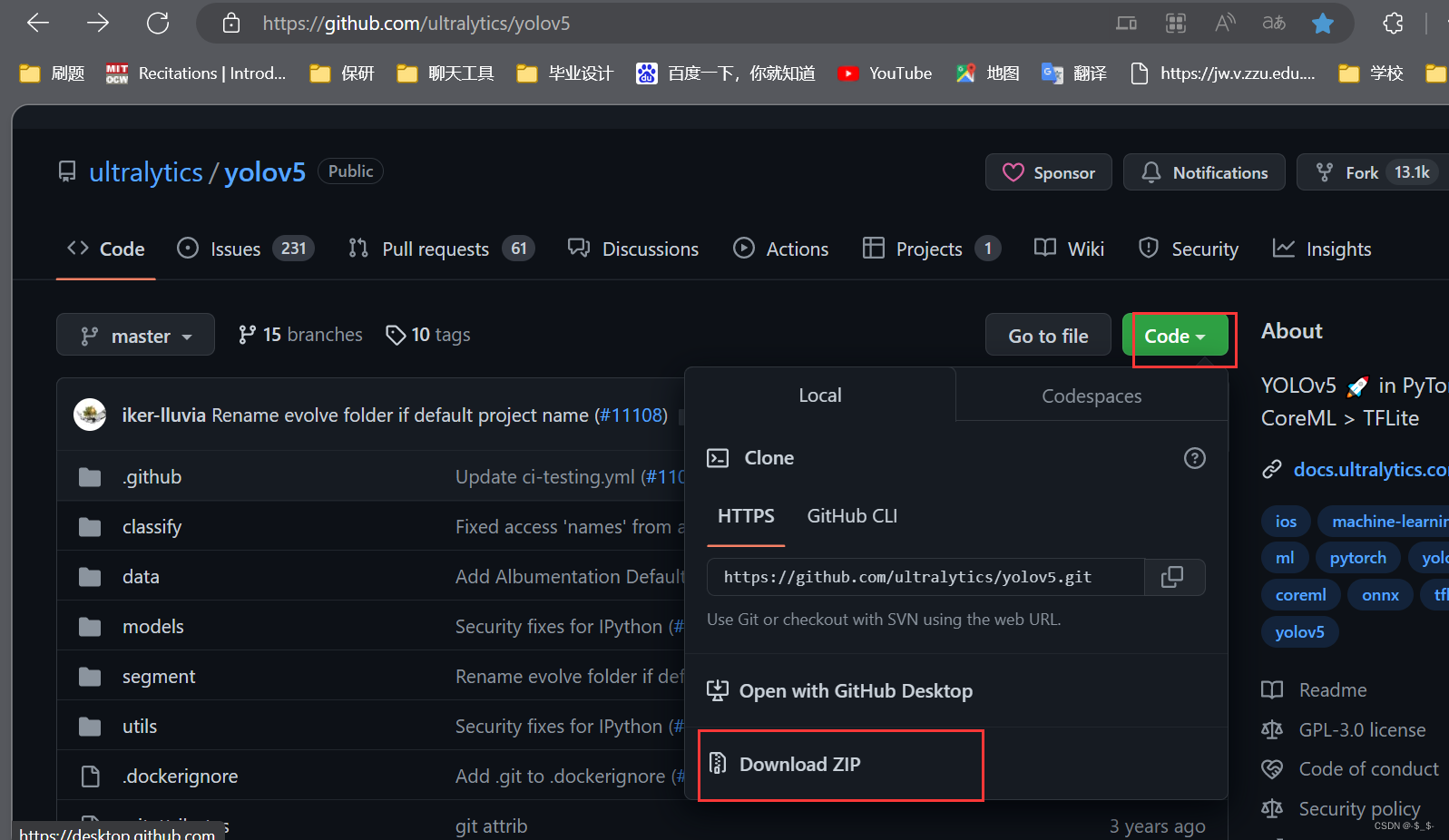
Task: Click the clone URL text field
Action: [x=925, y=577]
